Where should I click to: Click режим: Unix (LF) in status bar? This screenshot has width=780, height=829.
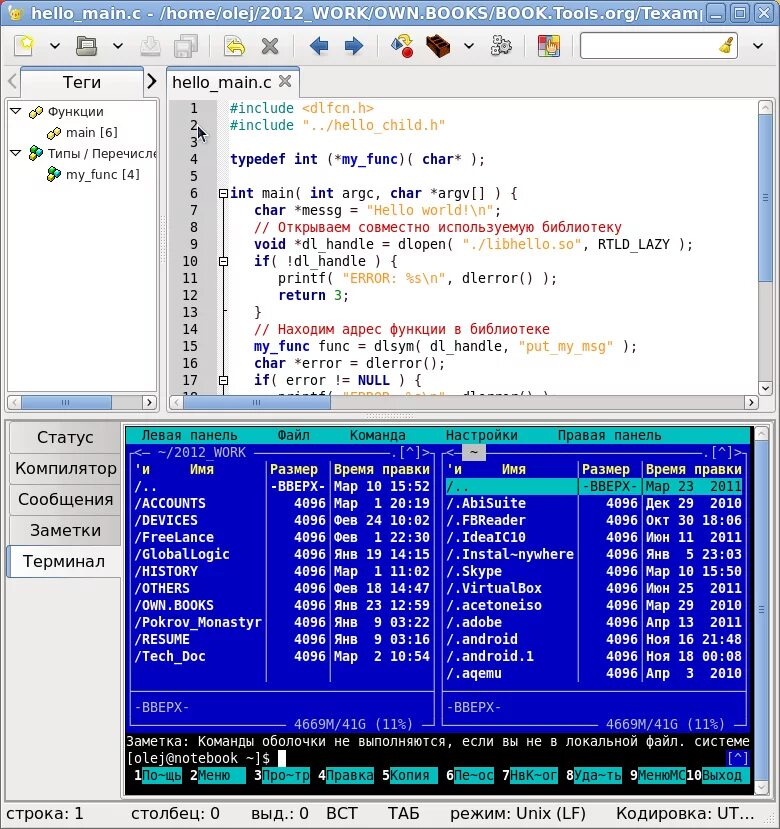[x=518, y=813]
